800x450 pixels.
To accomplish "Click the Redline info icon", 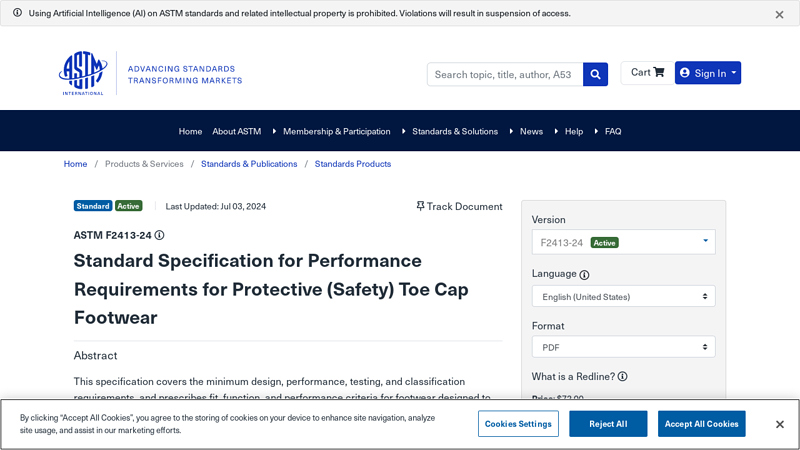I will tap(623, 377).
